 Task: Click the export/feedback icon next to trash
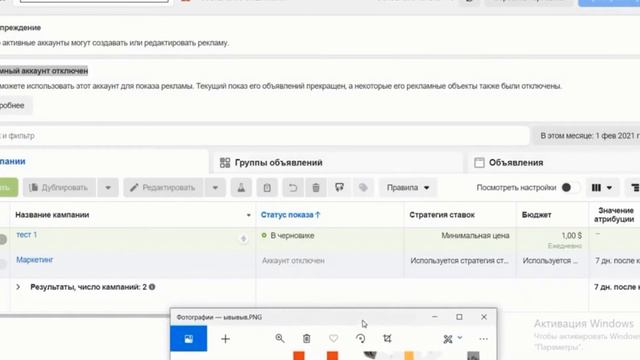[339, 188]
